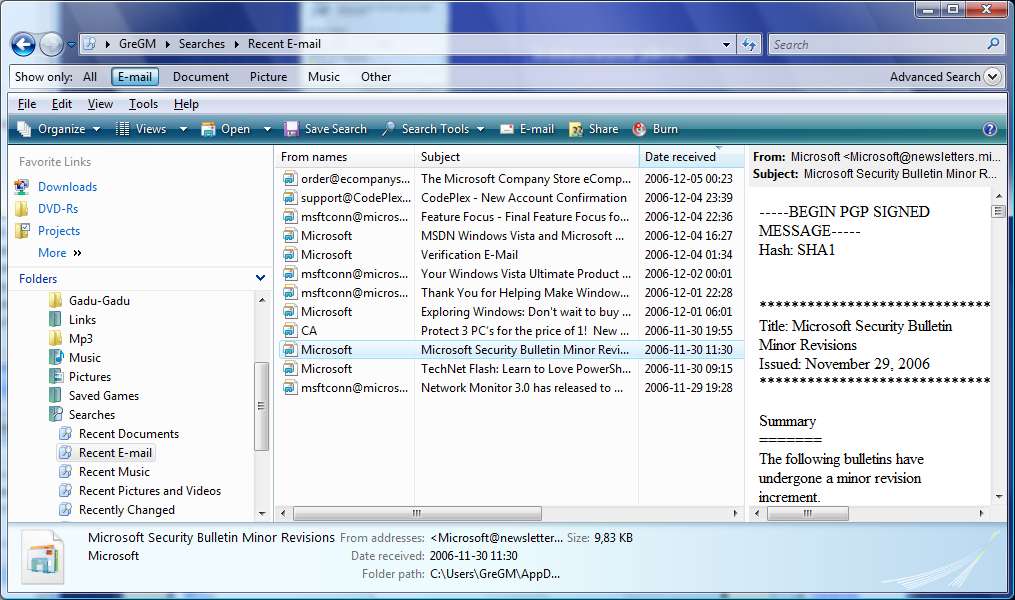The image size is (1015, 600).
Task: Click the Searches folder icon in the tree
Action: pos(56,414)
